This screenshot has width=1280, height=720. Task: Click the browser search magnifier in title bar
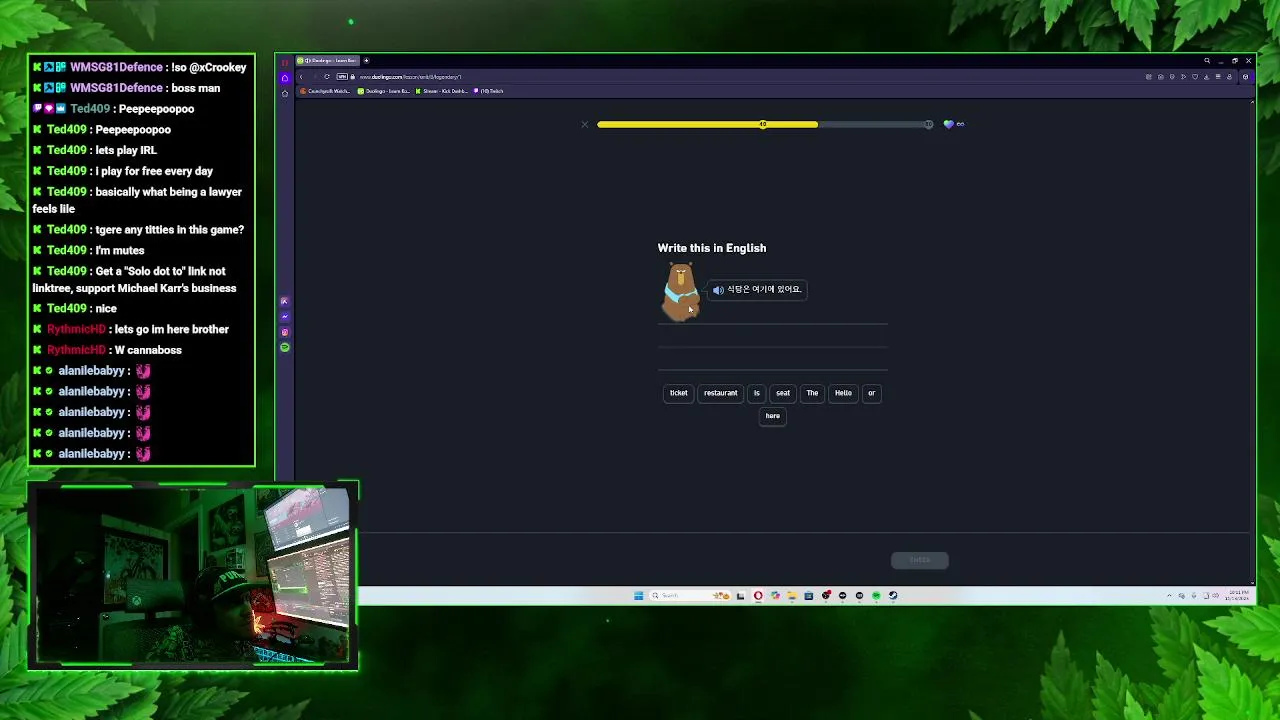point(1207,61)
